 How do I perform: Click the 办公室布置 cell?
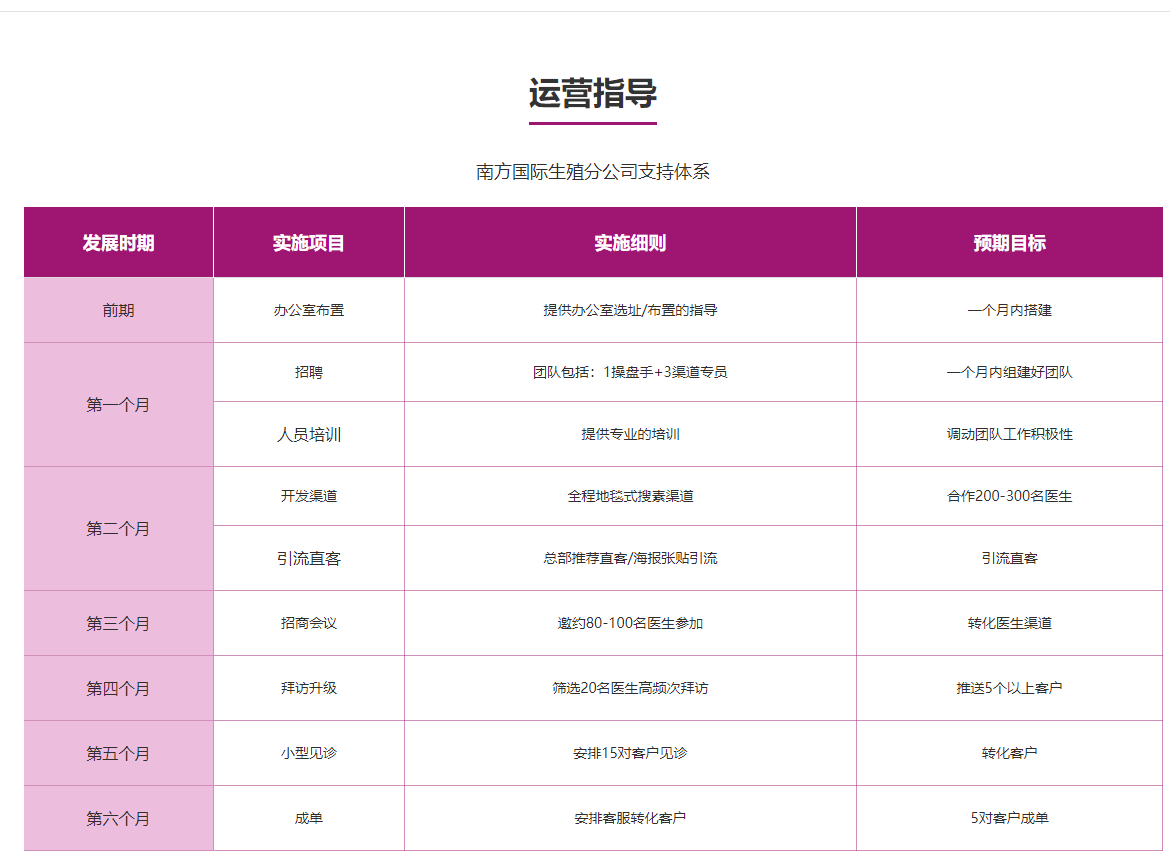(307, 310)
